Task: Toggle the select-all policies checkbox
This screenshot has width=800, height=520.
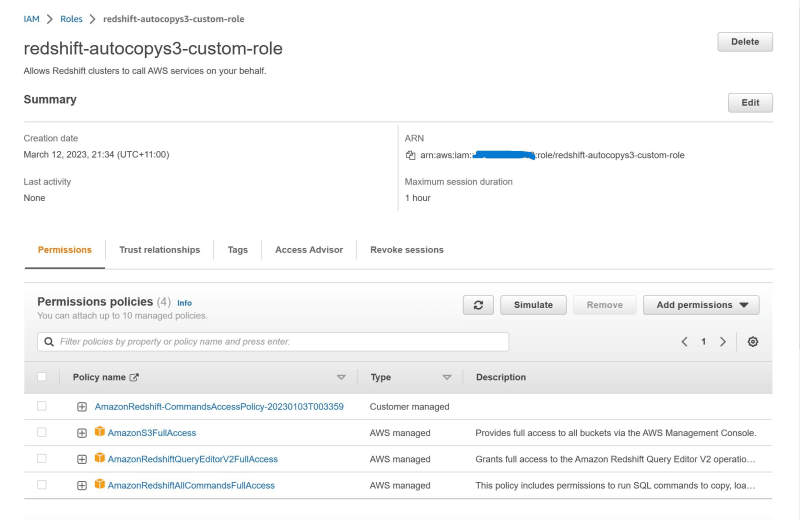Action: pos(42,377)
